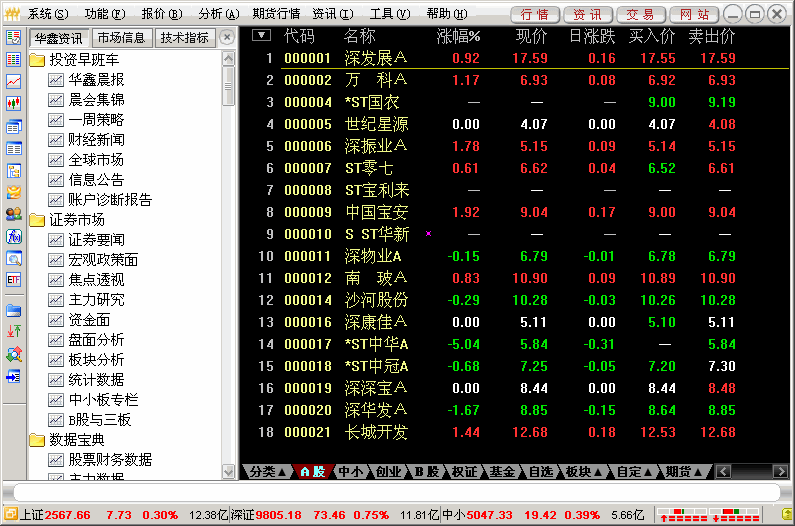795x526 pixels.
Task: Open the column dropdown arrow beside 代码
Action: [261, 36]
